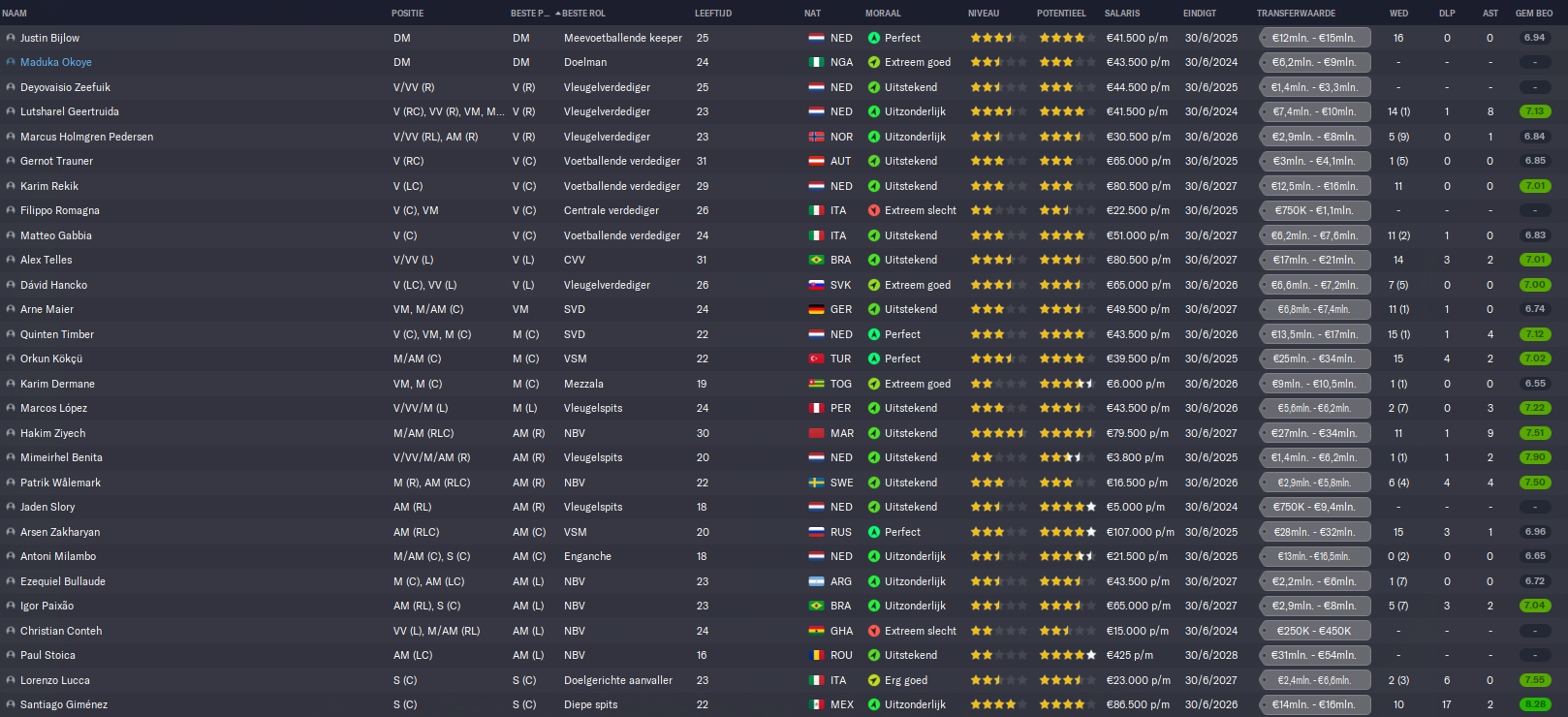This screenshot has height=717, width=1568.
Task: Click the yellow morale icon for Lorenzo Lucca
Action: [874, 680]
